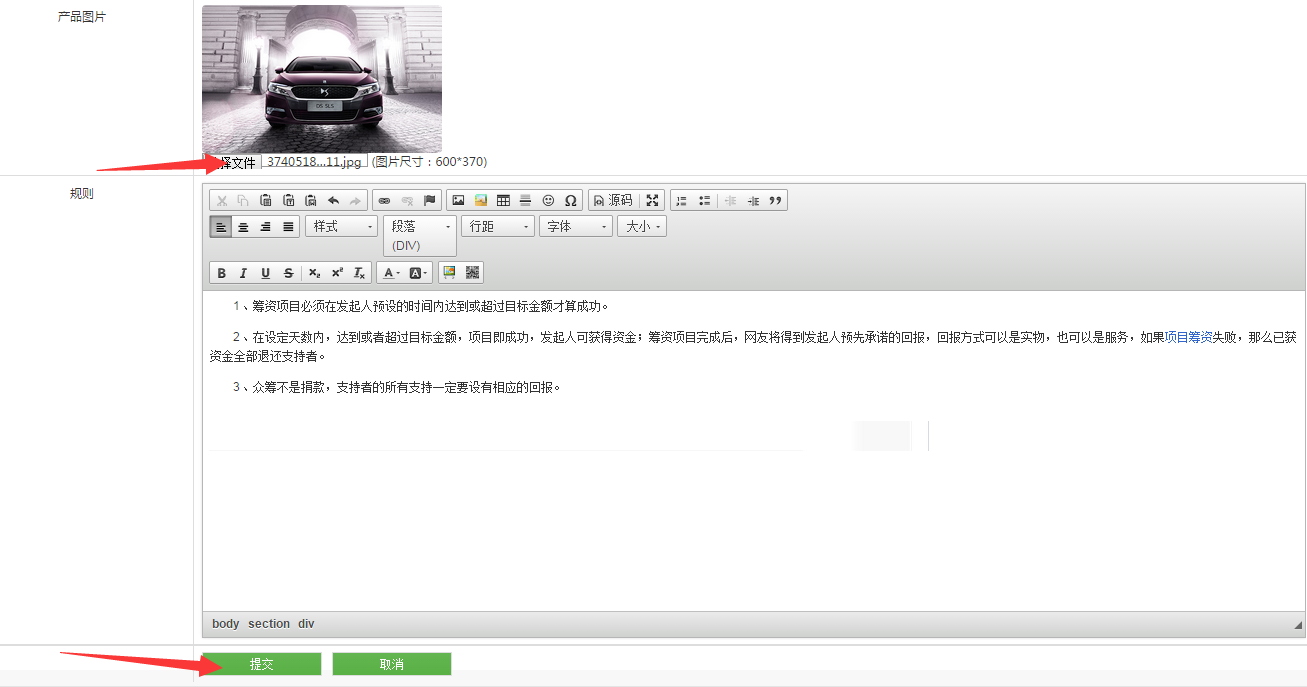Toggle bold formatting
This screenshot has height=687, width=1307.
pos(221,273)
